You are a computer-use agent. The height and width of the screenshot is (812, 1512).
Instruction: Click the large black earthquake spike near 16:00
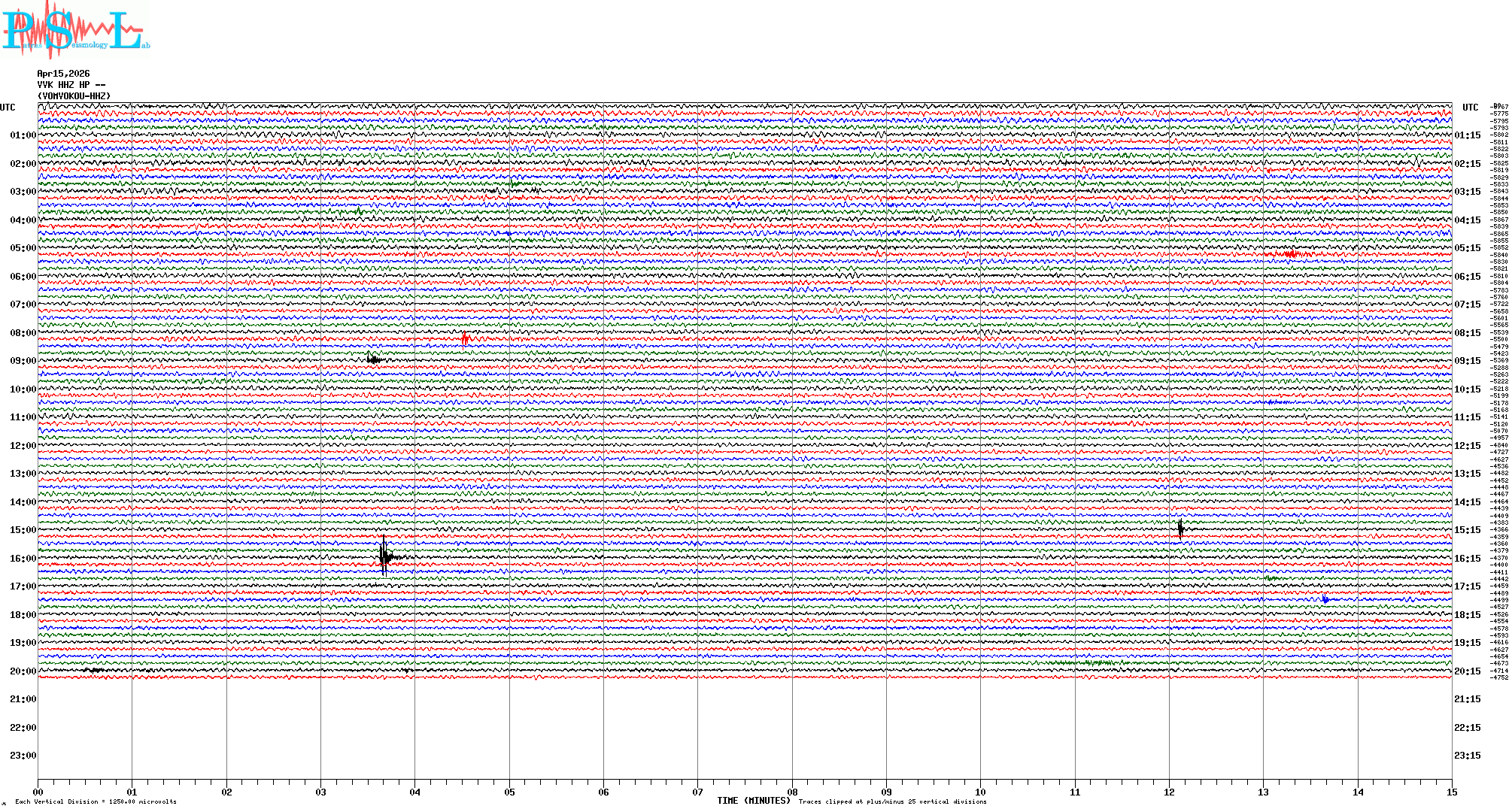[x=384, y=556]
